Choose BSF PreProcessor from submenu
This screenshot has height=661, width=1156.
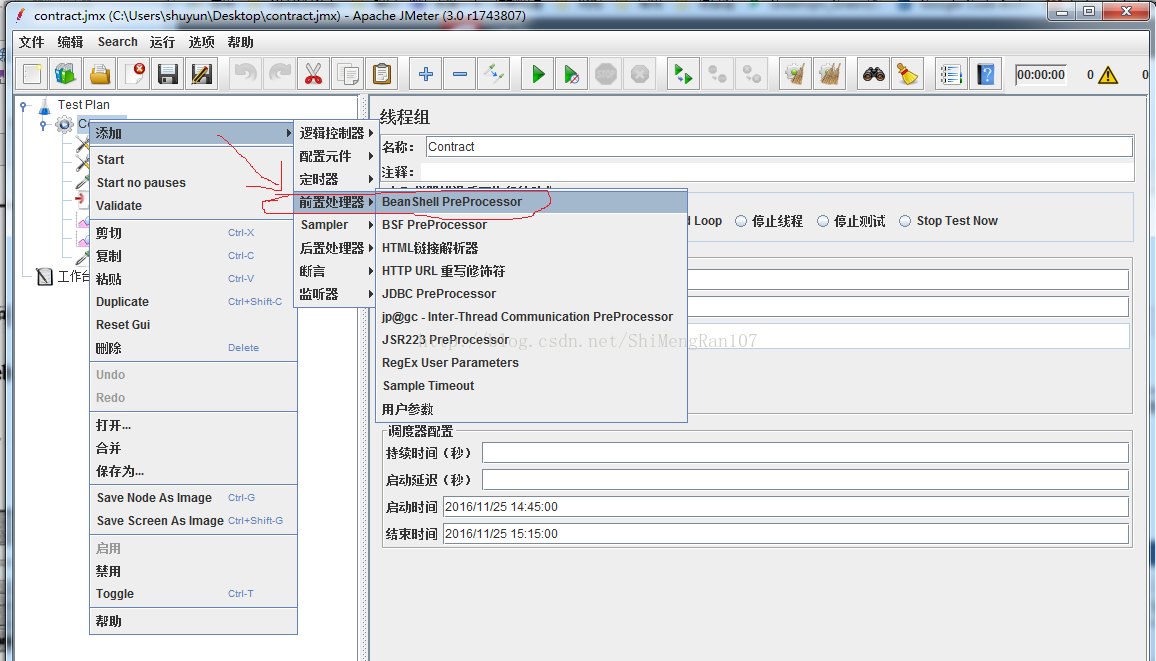[532, 225]
